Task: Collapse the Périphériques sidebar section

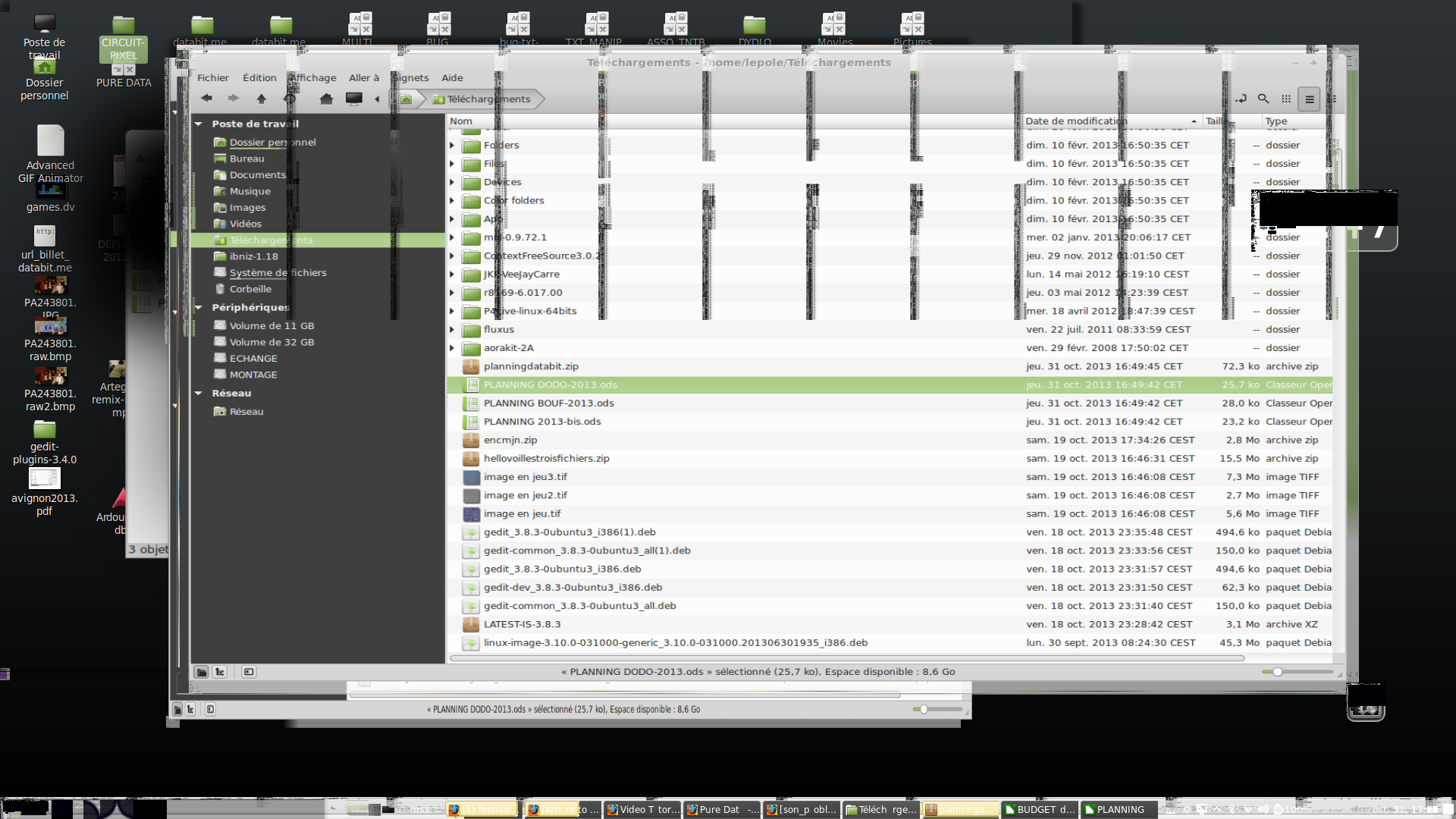Action: [199, 308]
